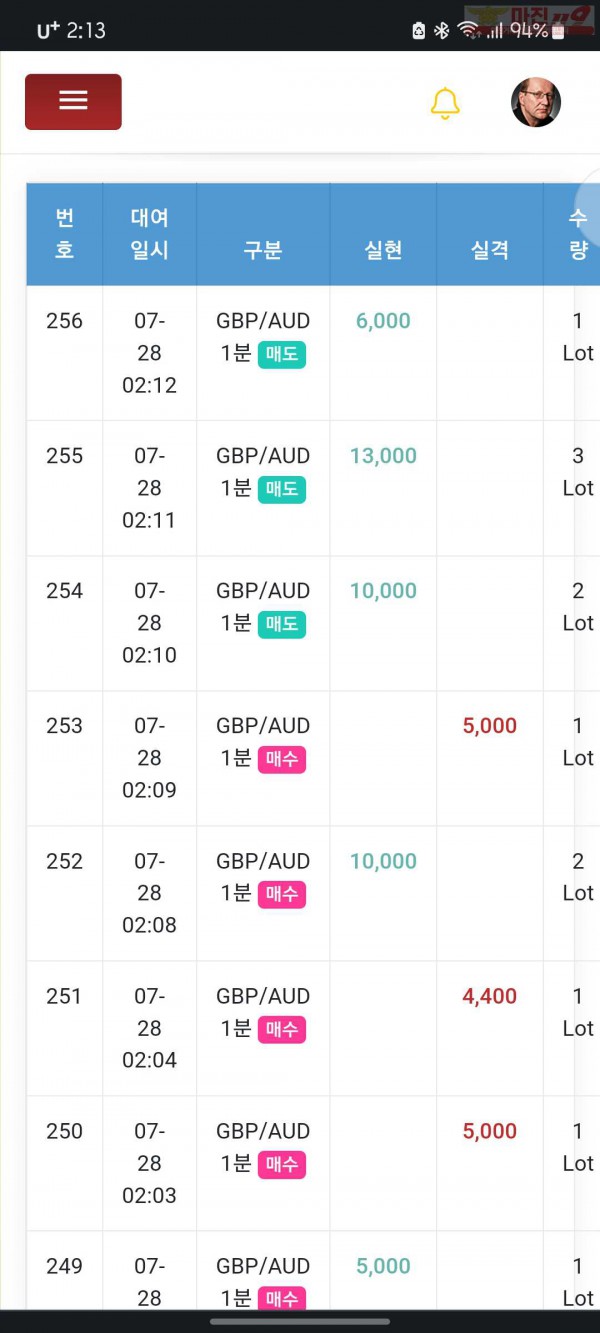600x1333 pixels.
Task: Open the red hamburger menu
Action: (73, 101)
